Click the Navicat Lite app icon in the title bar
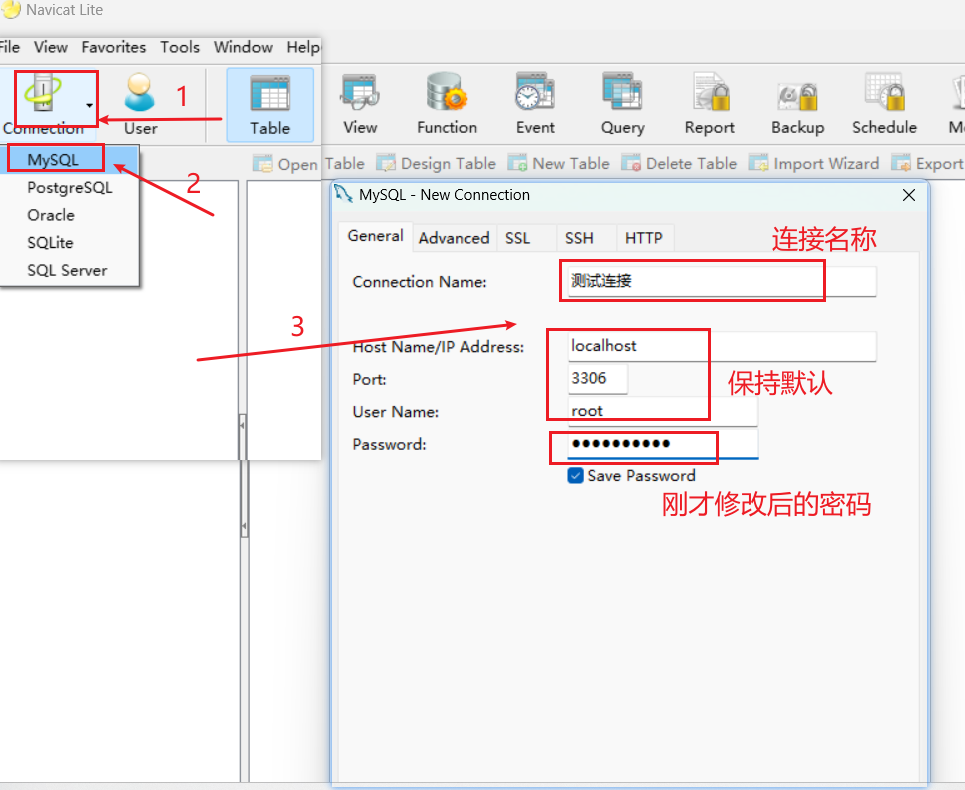Screen dimensions: 965x790 [11, 9]
